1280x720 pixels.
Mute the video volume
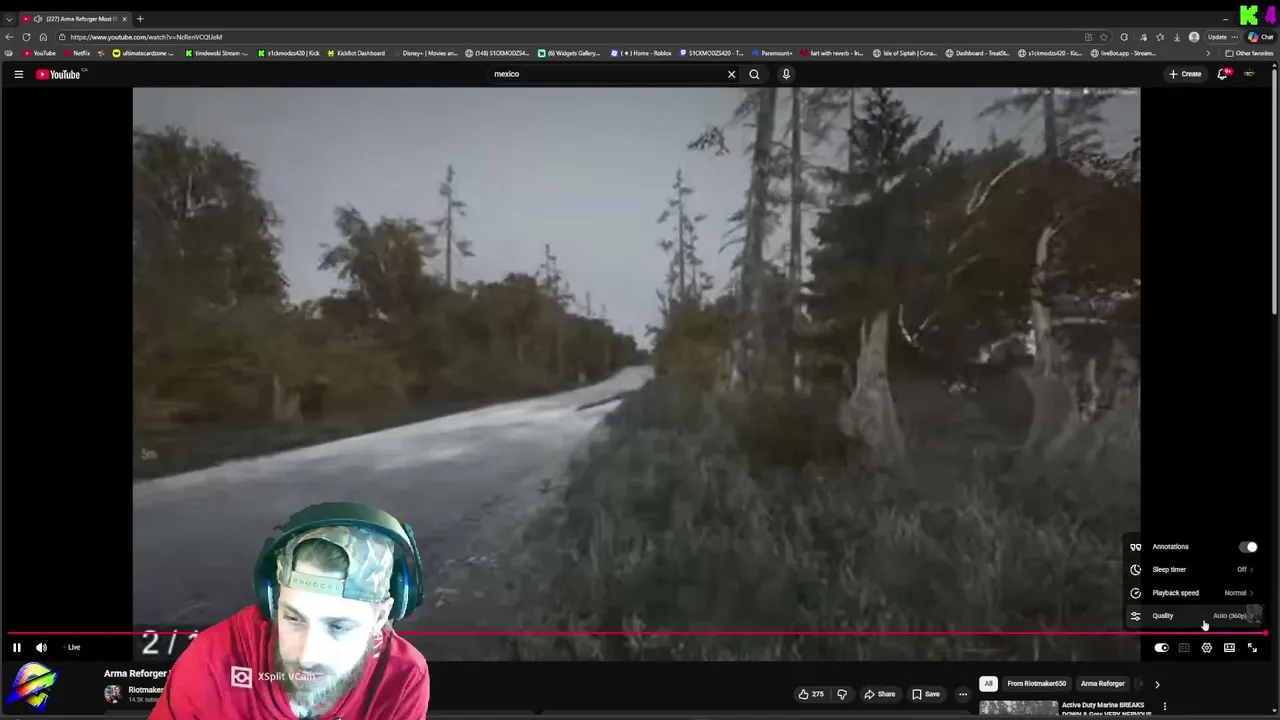click(x=41, y=648)
